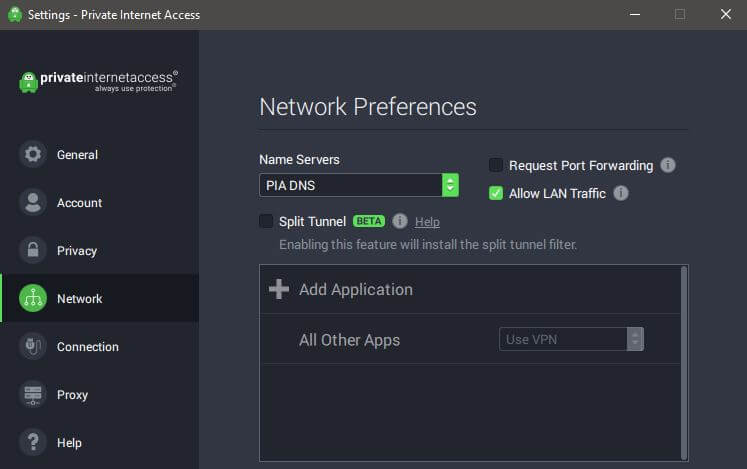Open General settings tab label
This screenshot has height=469, width=747.
(77, 154)
